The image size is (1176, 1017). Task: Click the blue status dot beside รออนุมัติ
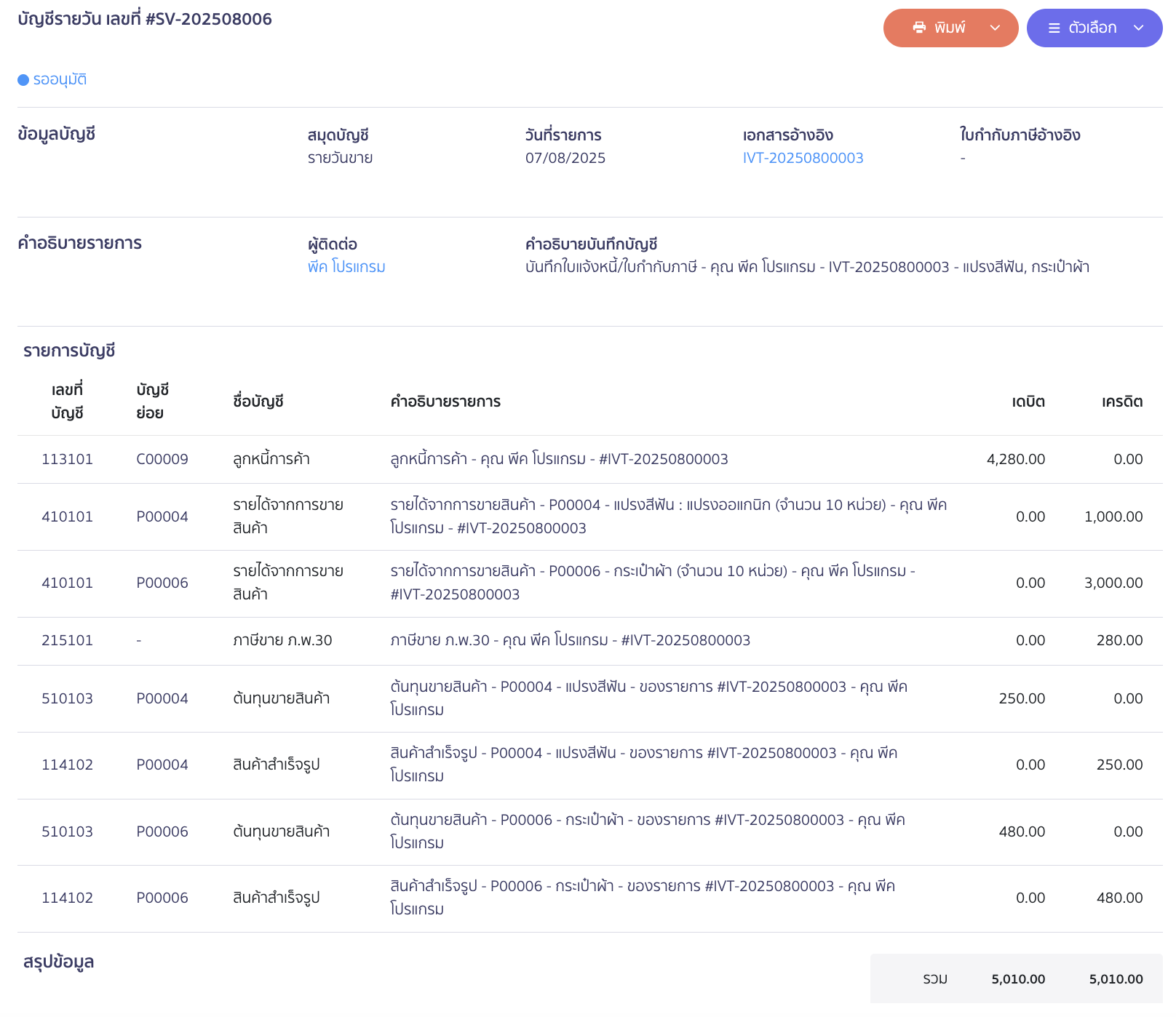[x=23, y=80]
